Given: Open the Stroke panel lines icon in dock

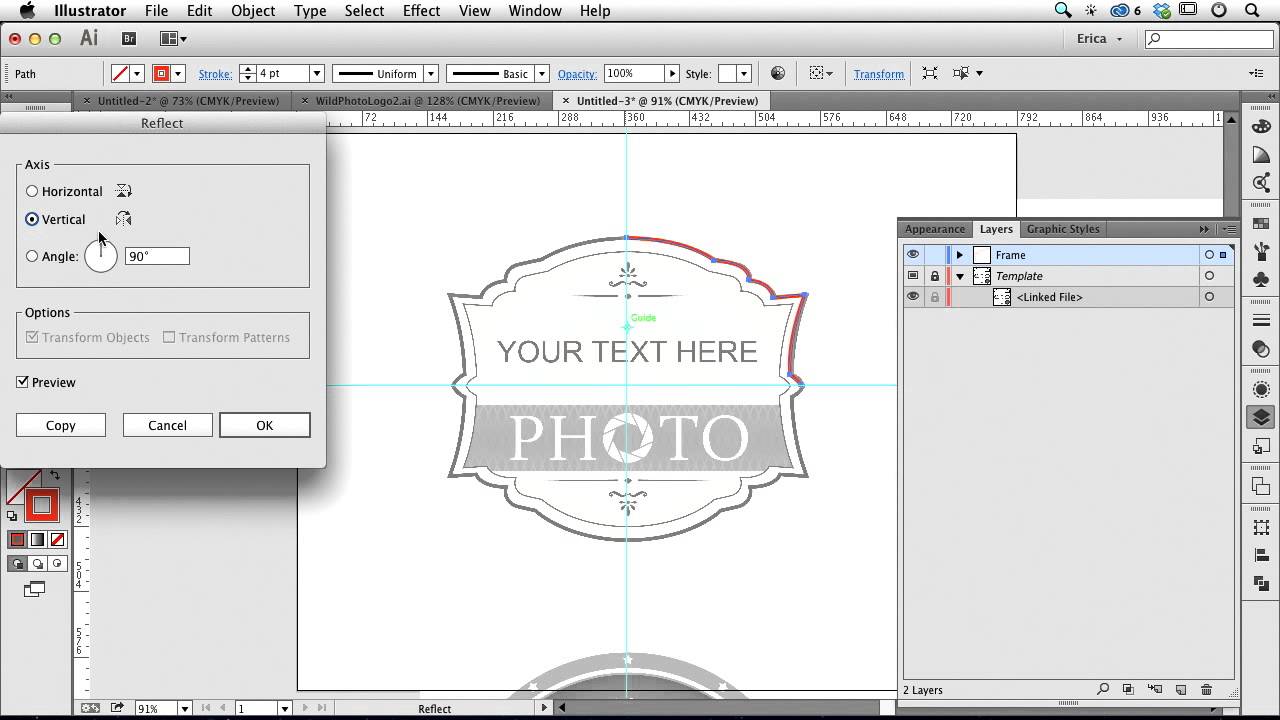Looking at the screenshot, I should point(1261,321).
